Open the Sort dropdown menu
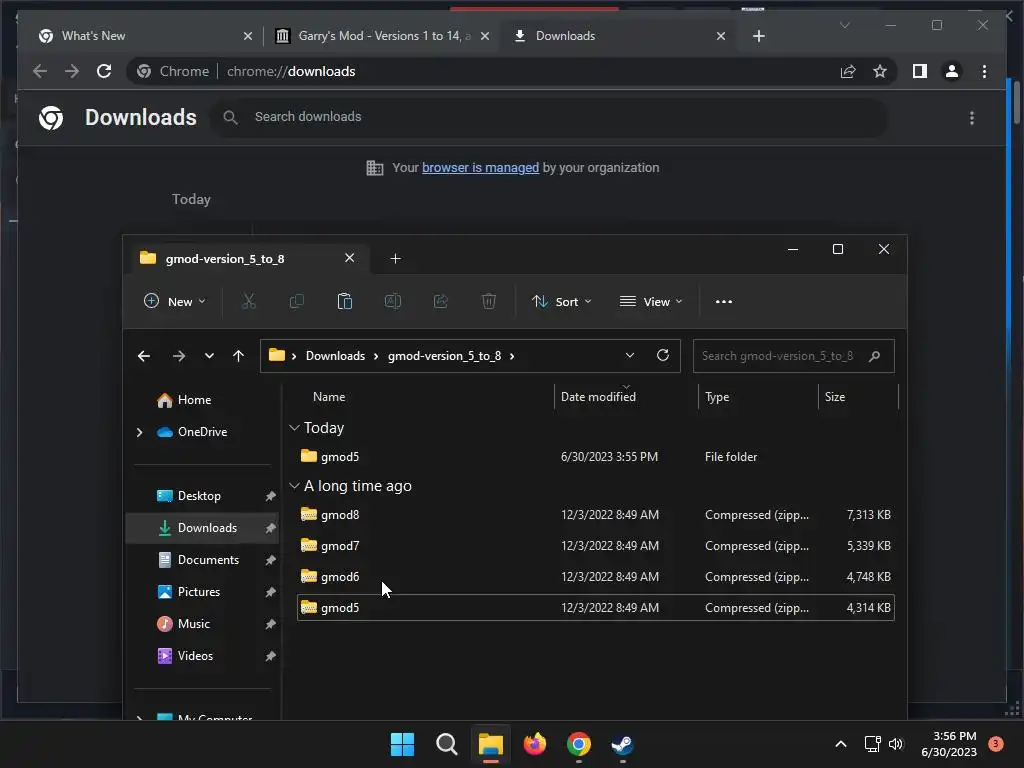The image size is (1024, 768). click(x=562, y=302)
